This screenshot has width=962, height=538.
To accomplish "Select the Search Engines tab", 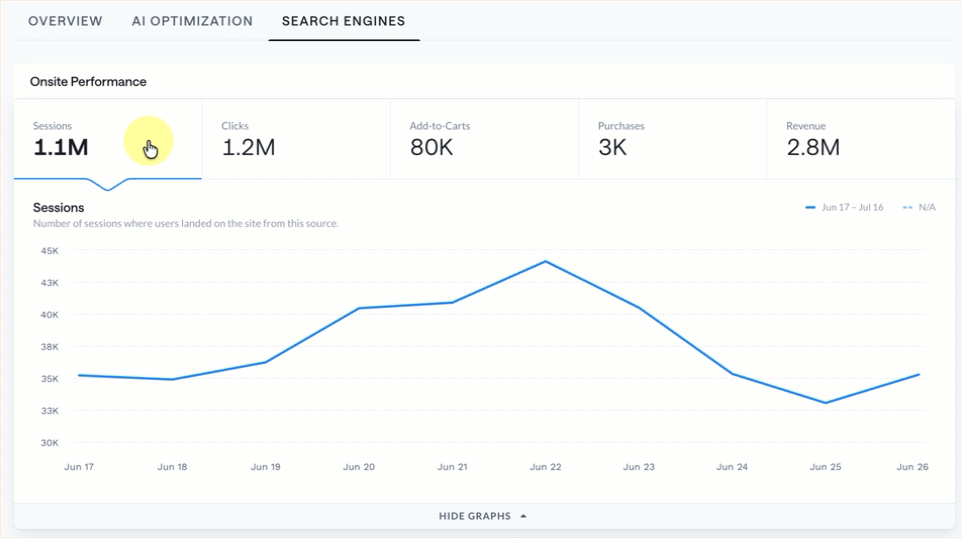I will [344, 21].
